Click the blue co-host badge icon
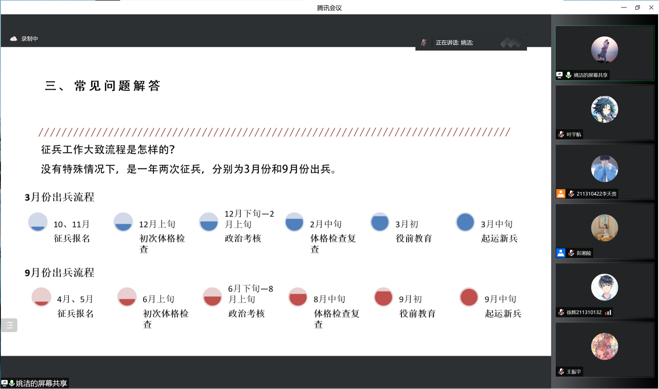The height and width of the screenshot is (389, 659). click(561, 253)
